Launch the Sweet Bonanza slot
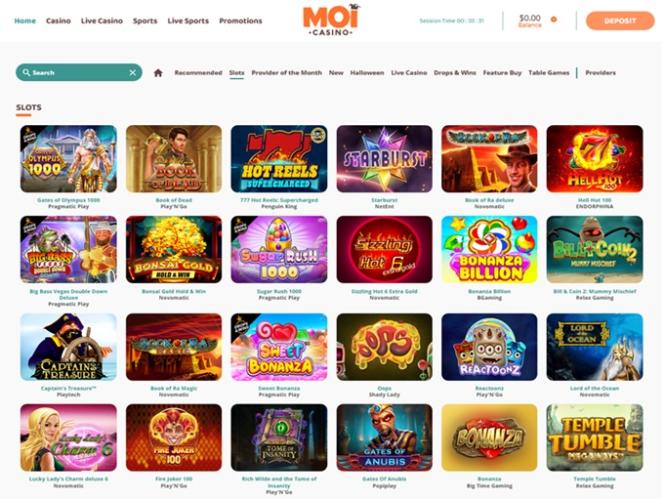664x499 pixels. point(279,347)
